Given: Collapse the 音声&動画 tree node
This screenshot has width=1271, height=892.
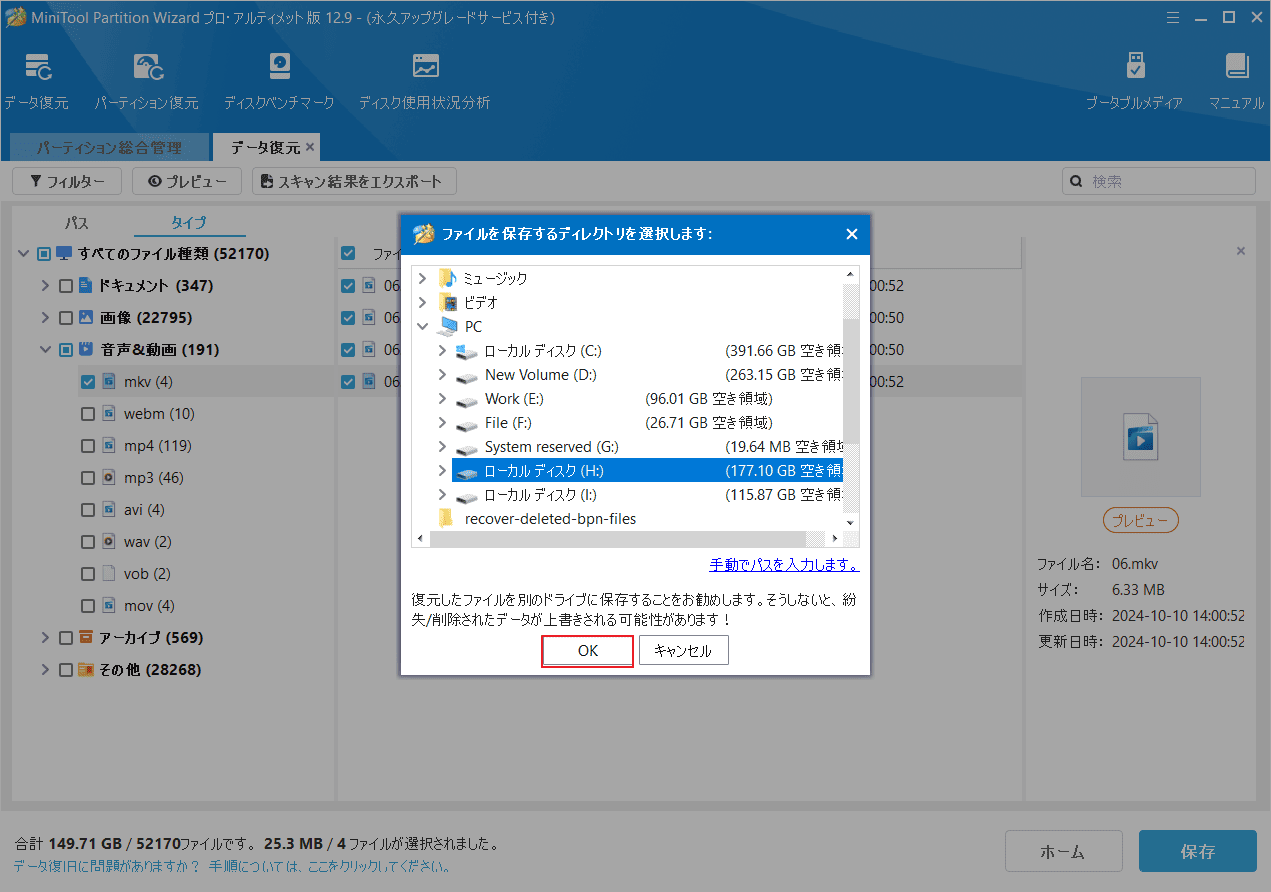Looking at the screenshot, I should click(x=45, y=350).
